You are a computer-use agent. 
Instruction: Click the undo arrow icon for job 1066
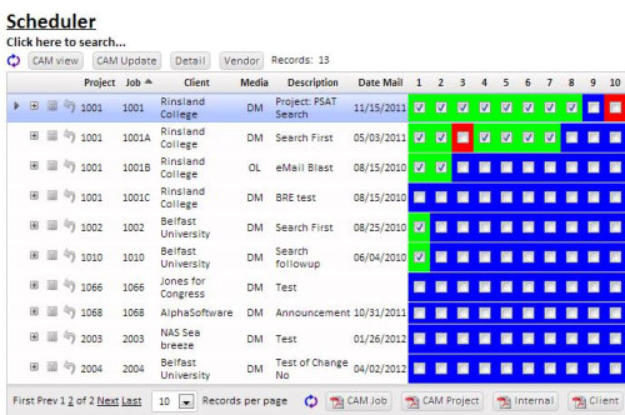coord(69,287)
